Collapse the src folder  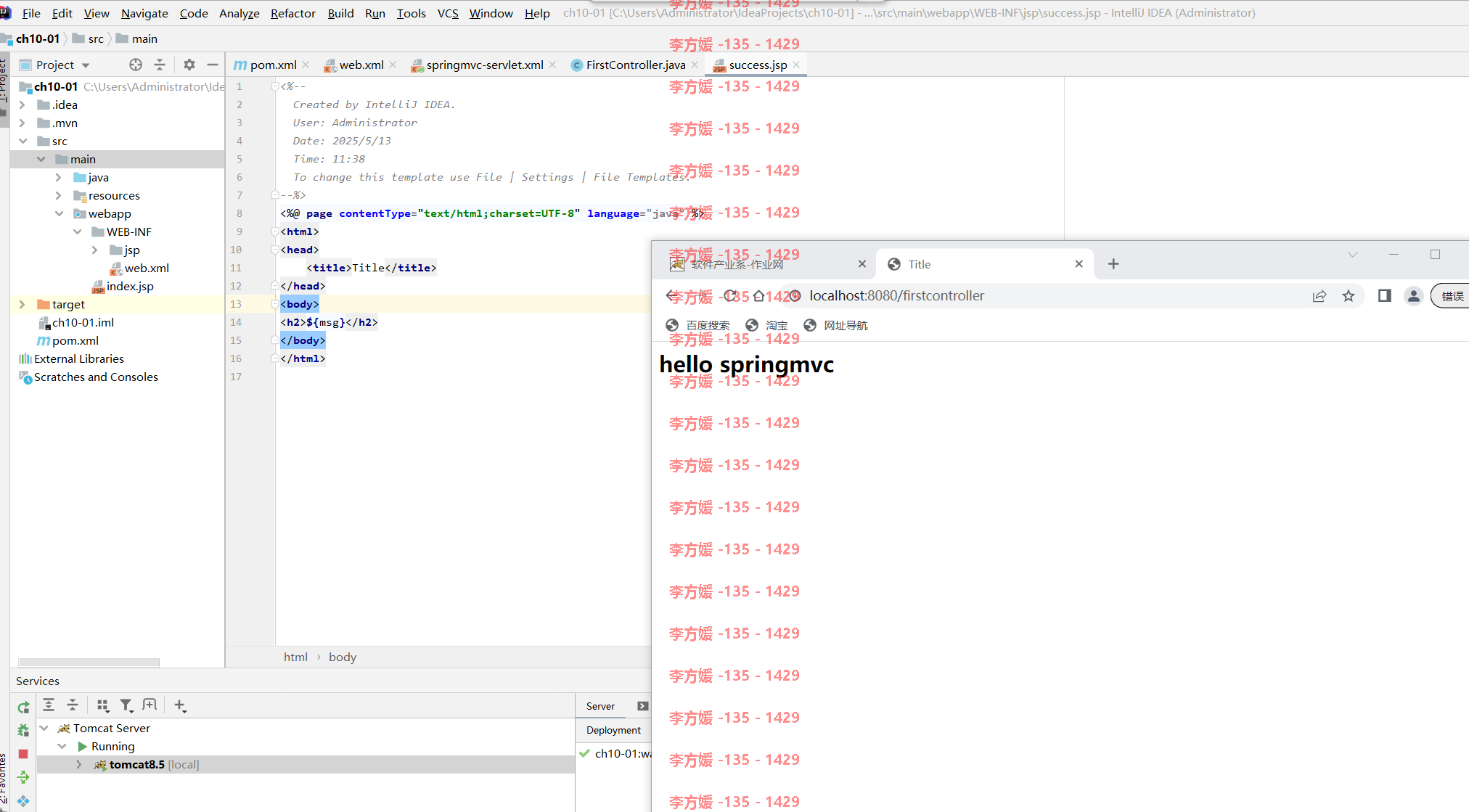(x=22, y=141)
